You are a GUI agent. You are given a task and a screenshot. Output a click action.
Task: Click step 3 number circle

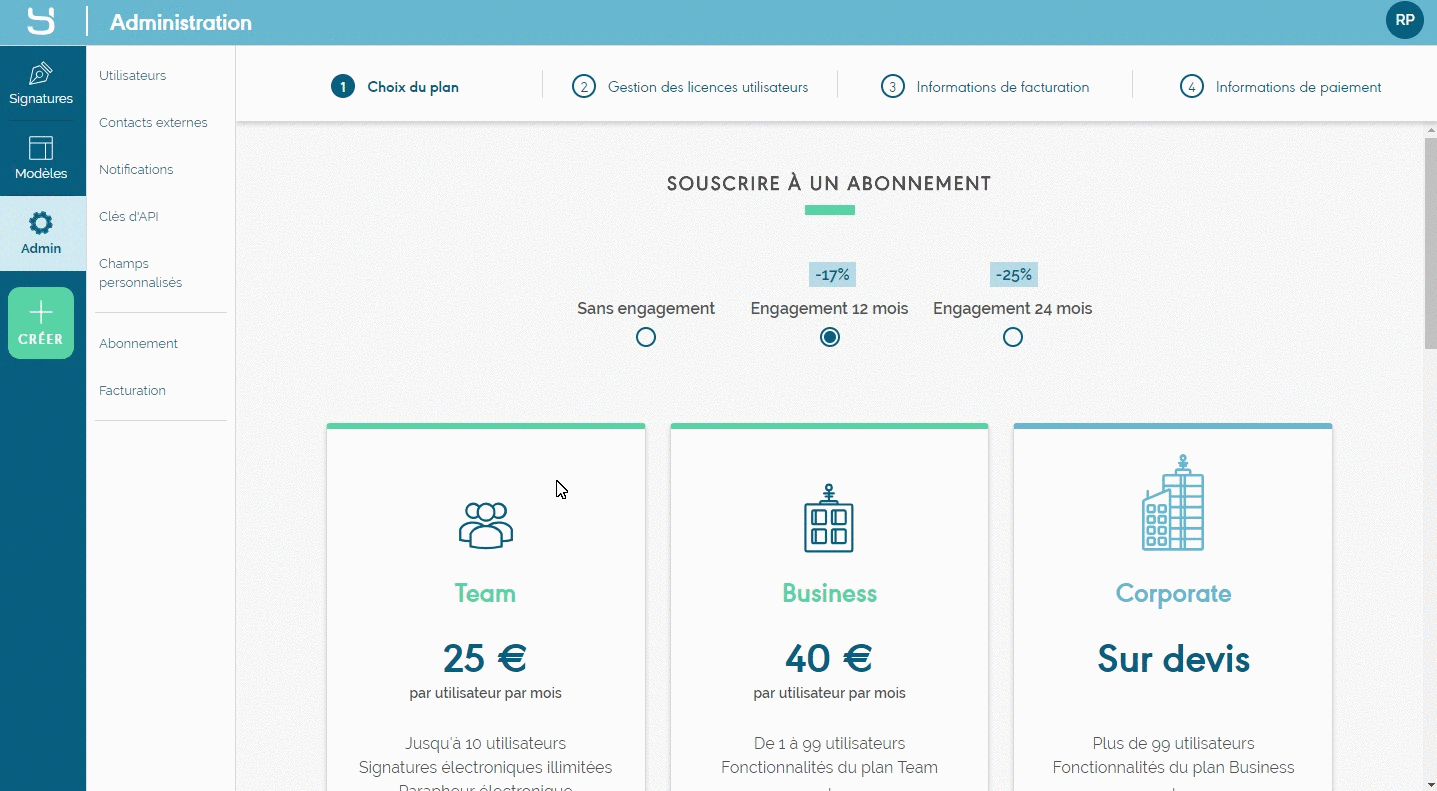tap(892, 87)
